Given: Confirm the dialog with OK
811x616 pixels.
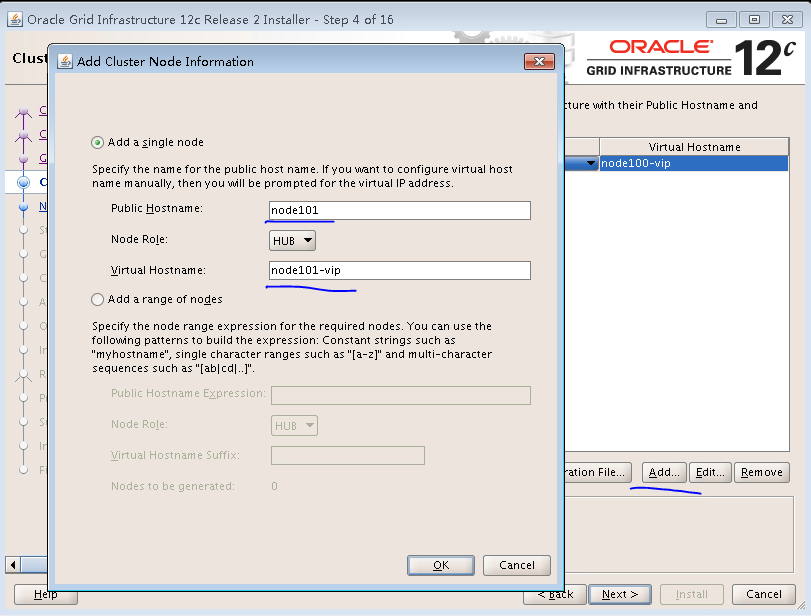Looking at the screenshot, I should point(441,565).
